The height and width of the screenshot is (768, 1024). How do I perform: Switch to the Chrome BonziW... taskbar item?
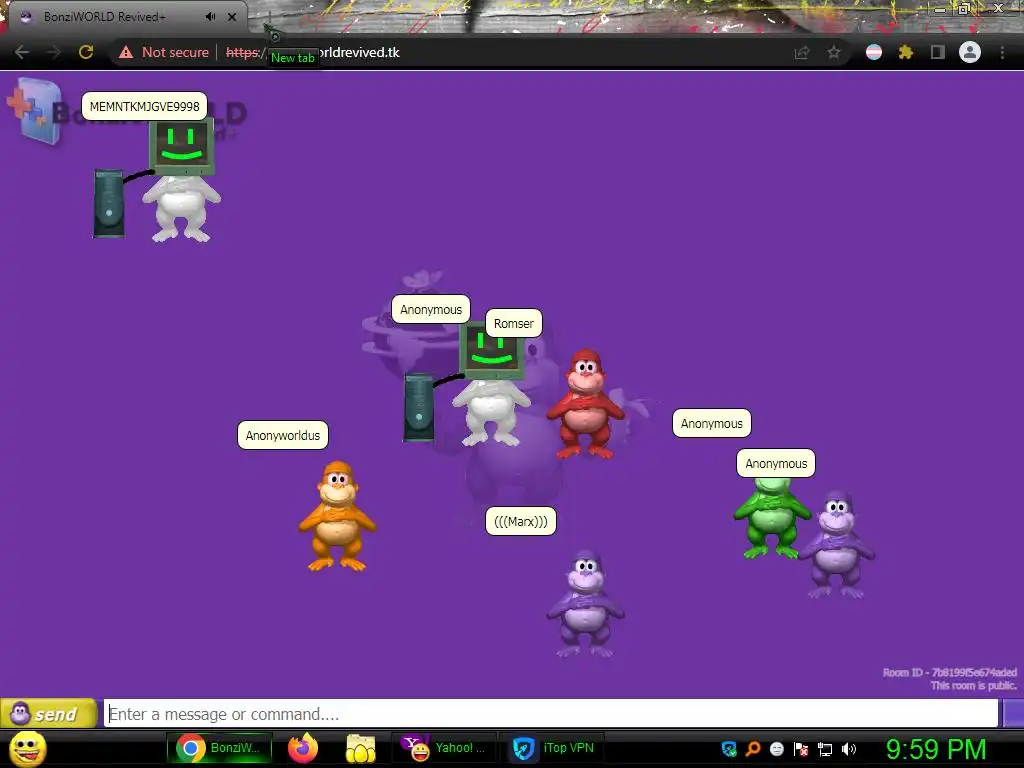[219, 748]
